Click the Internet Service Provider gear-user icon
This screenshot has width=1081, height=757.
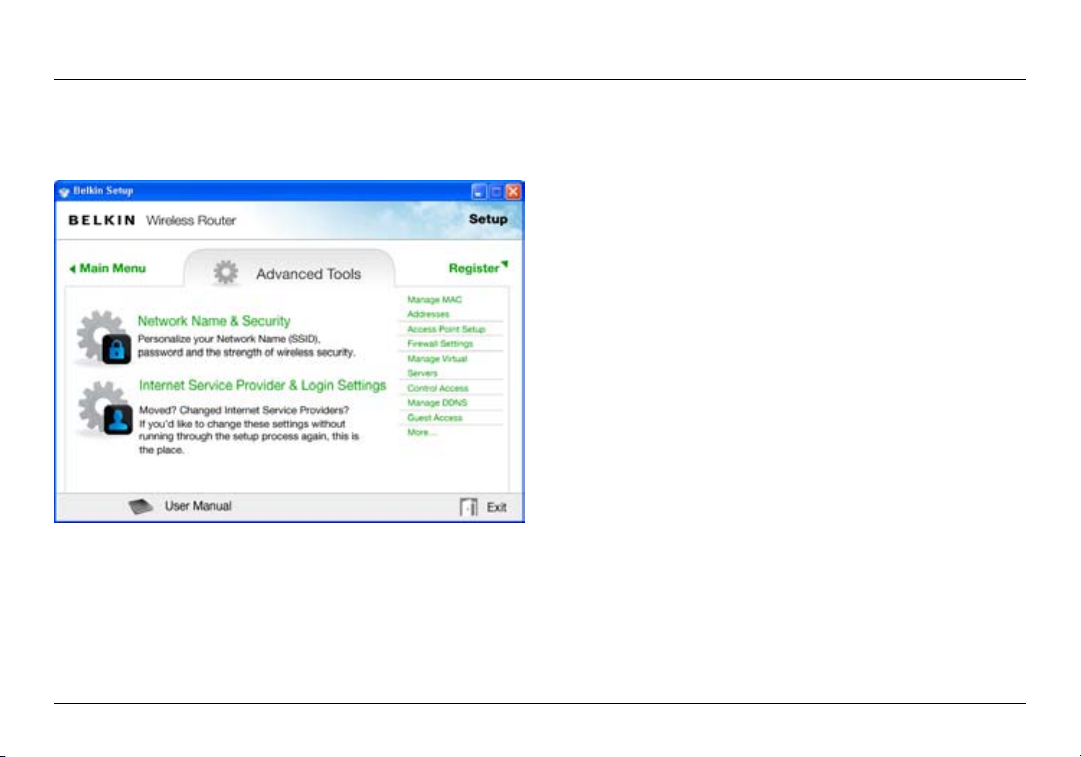(x=105, y=409)
